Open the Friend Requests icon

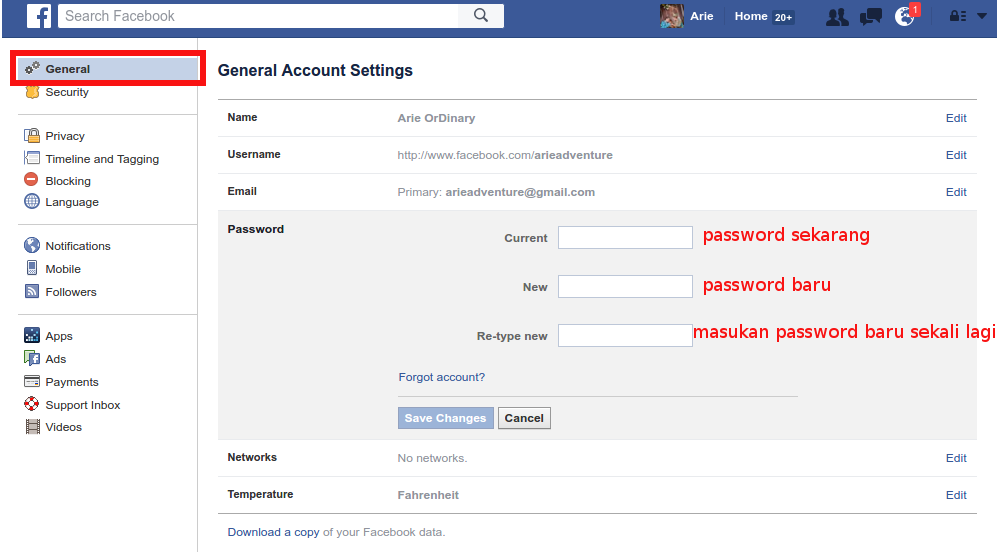[838, 17]
